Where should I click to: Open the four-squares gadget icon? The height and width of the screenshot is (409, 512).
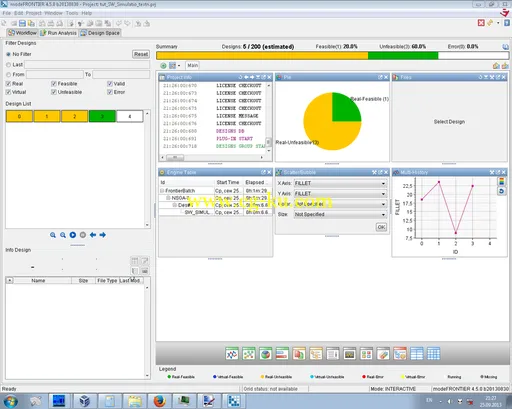tap(366, 354)
